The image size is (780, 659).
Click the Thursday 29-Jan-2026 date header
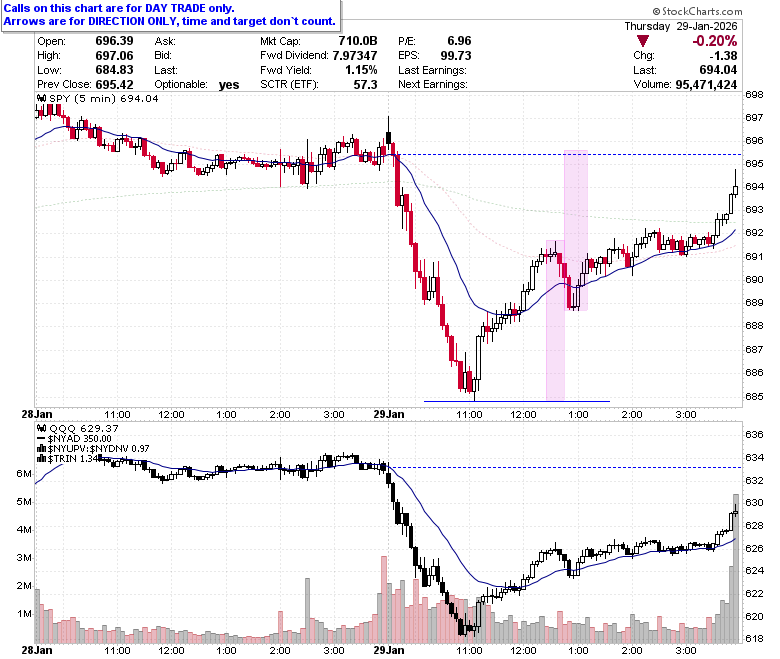(681, 26)
